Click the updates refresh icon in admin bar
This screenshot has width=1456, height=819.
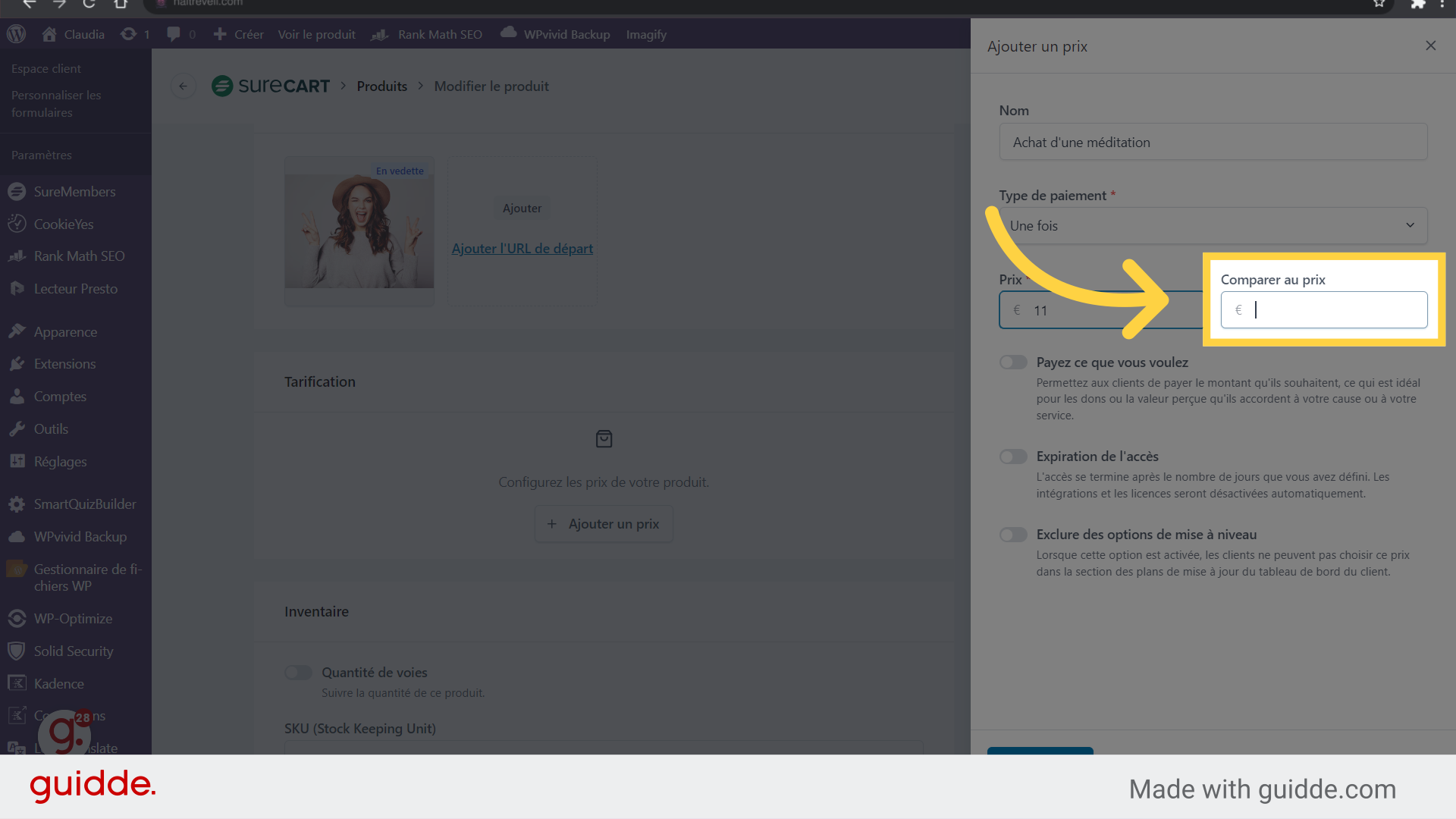coord(129,34)
